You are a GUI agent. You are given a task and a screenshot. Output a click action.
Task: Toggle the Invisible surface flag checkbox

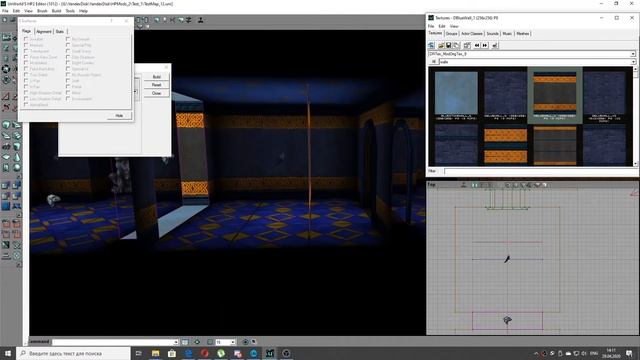26,39
